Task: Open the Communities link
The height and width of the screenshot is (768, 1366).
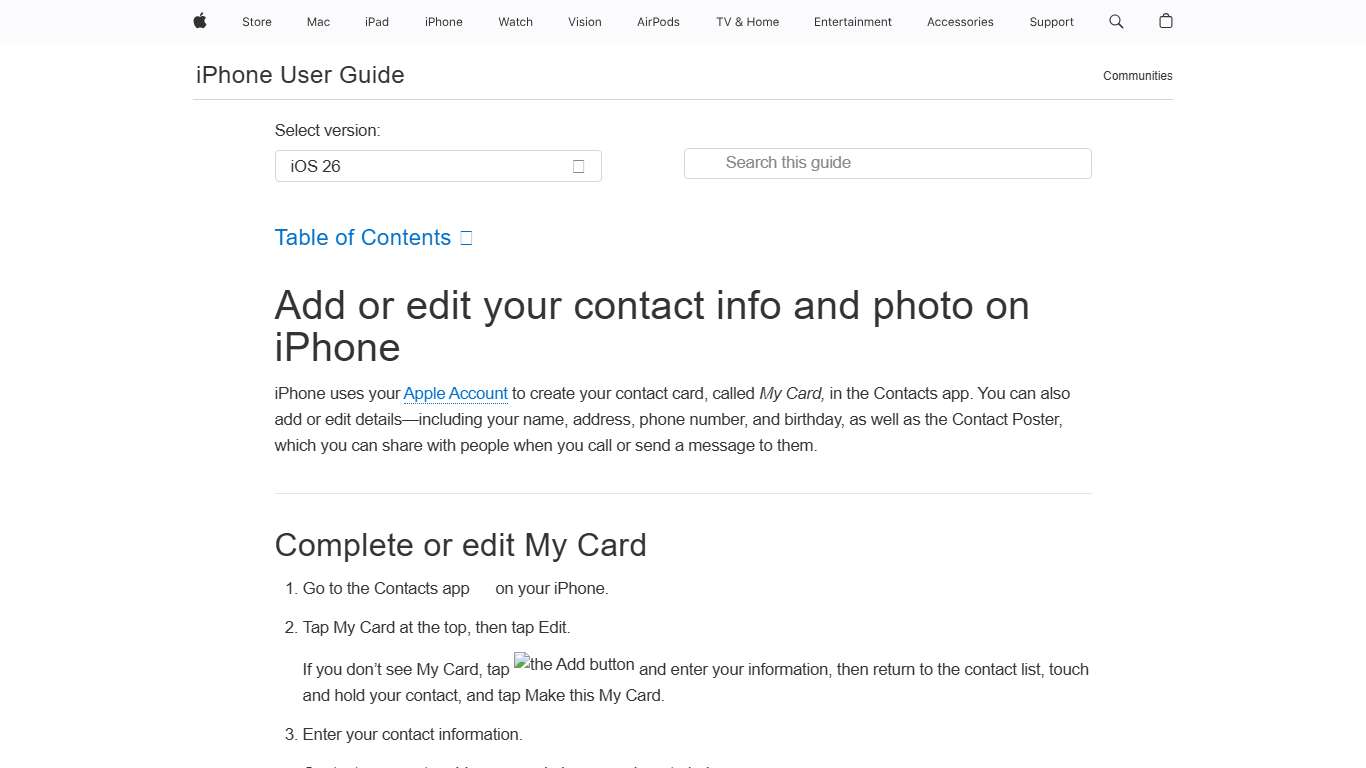Action: point(1137,75)
